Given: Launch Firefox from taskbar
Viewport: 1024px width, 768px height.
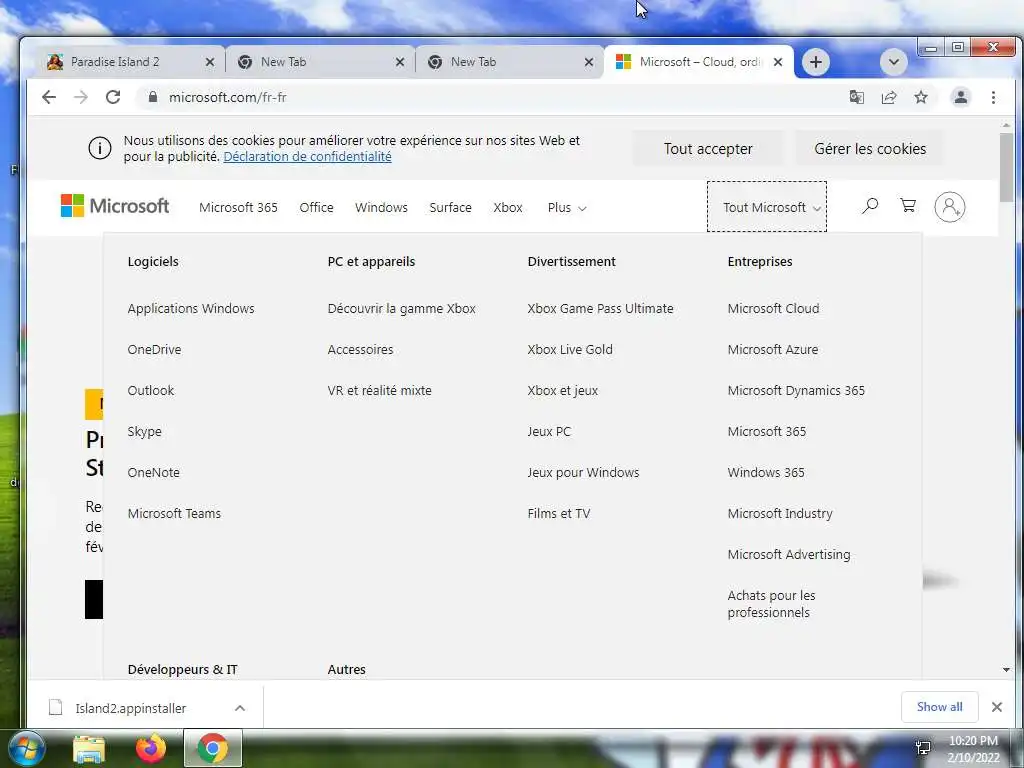Looking at the screenshot, I should click(151, 748).
